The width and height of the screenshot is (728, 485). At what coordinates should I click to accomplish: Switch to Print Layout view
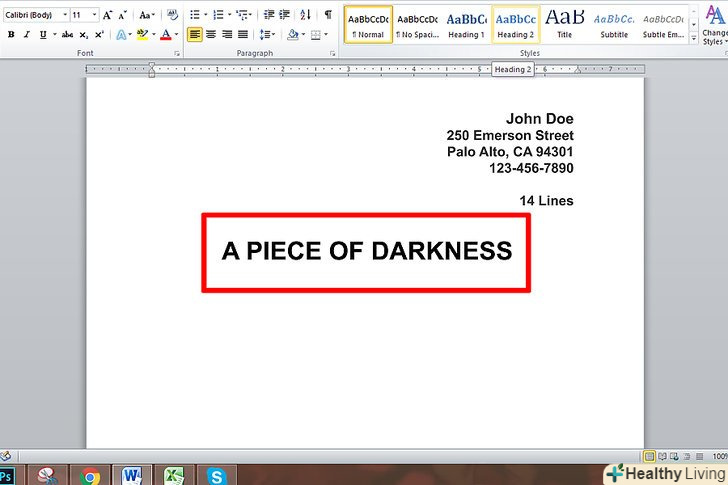650,457
